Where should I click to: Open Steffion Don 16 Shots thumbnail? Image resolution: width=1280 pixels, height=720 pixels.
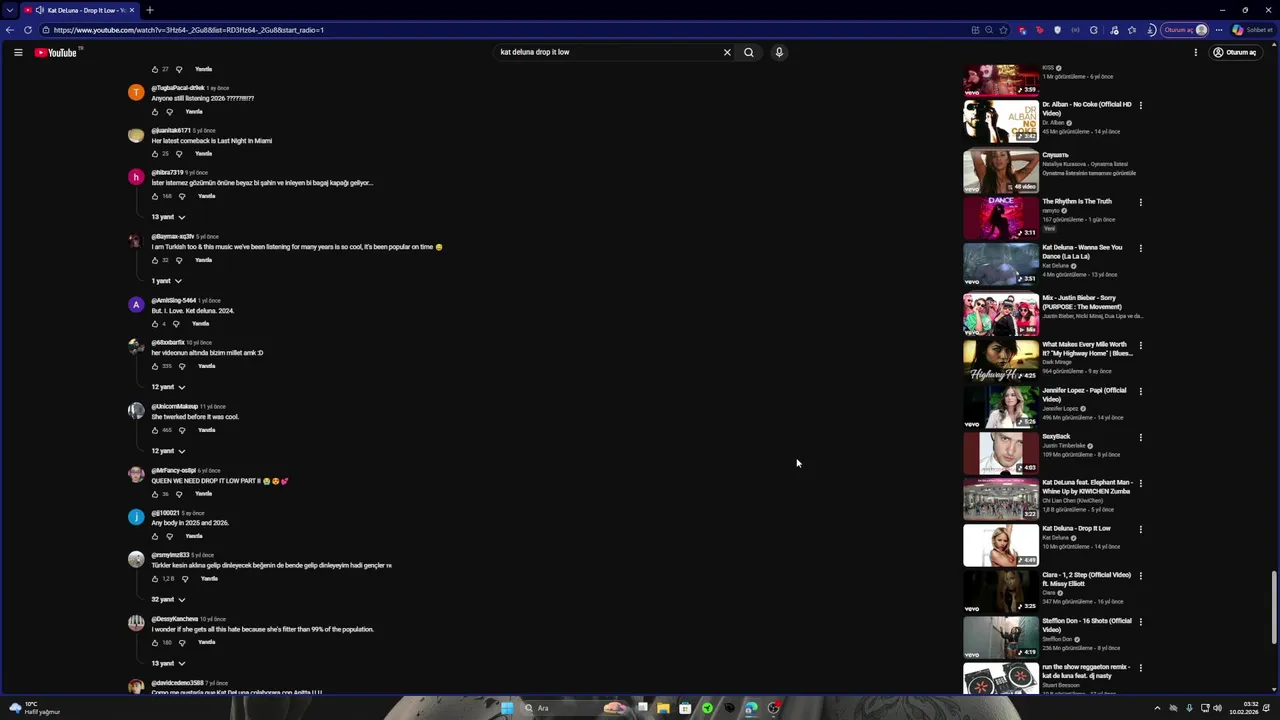(x=1001, y=638)
